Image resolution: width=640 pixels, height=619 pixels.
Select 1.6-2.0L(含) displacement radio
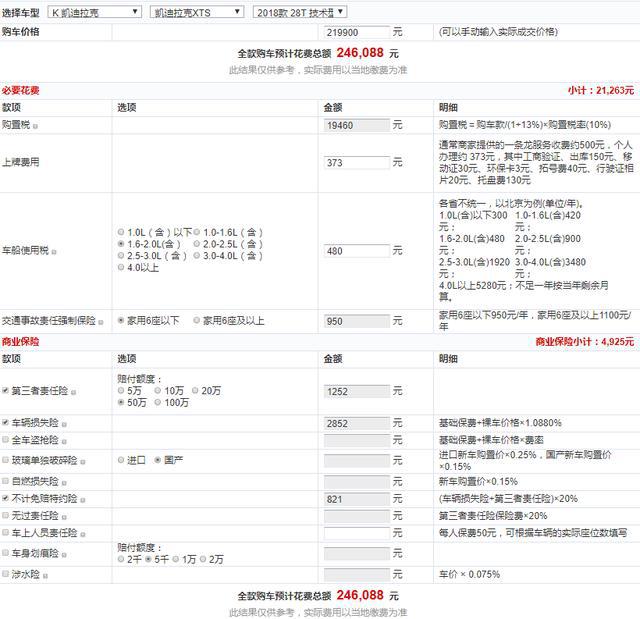121,244
